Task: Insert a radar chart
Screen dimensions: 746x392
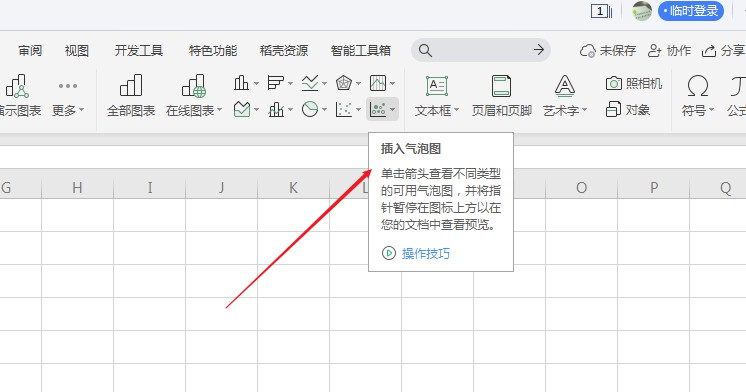Action: coord(344,83)
